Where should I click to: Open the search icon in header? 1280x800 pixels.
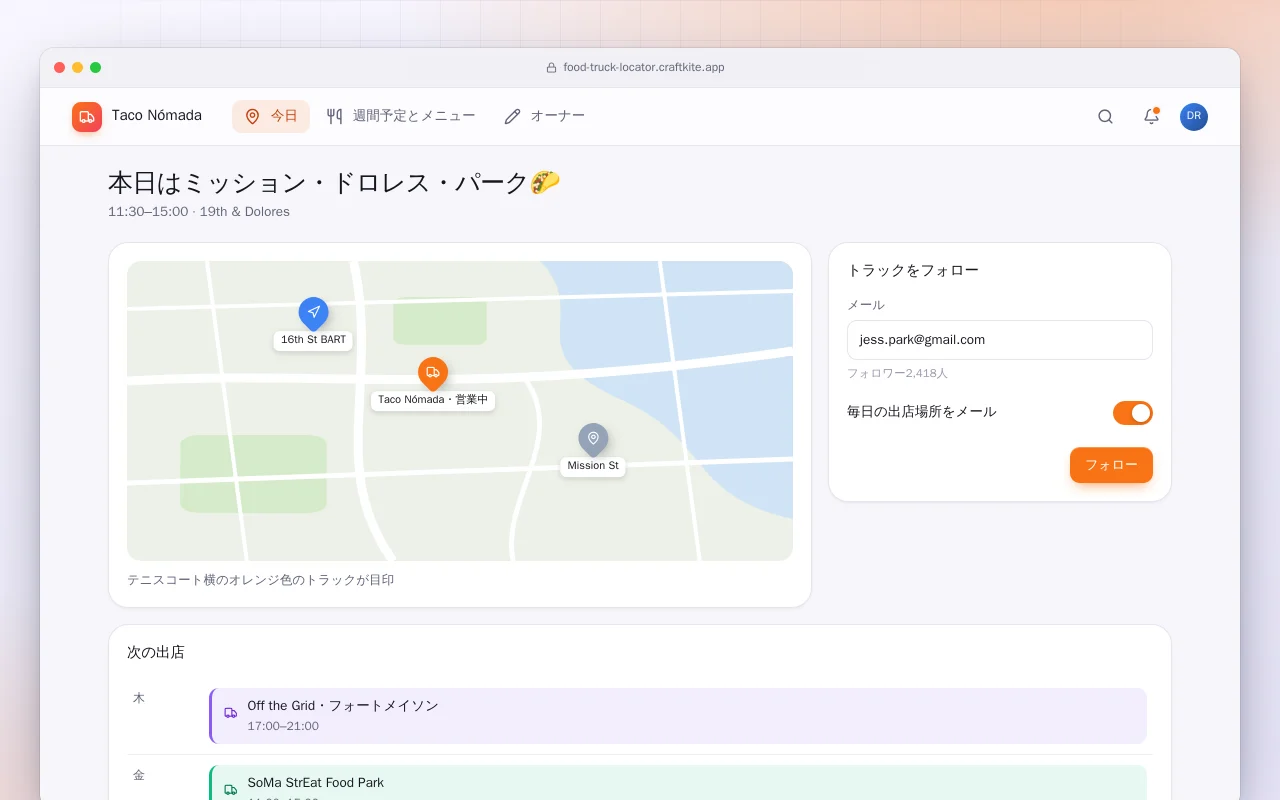(x=1105, y=117)
